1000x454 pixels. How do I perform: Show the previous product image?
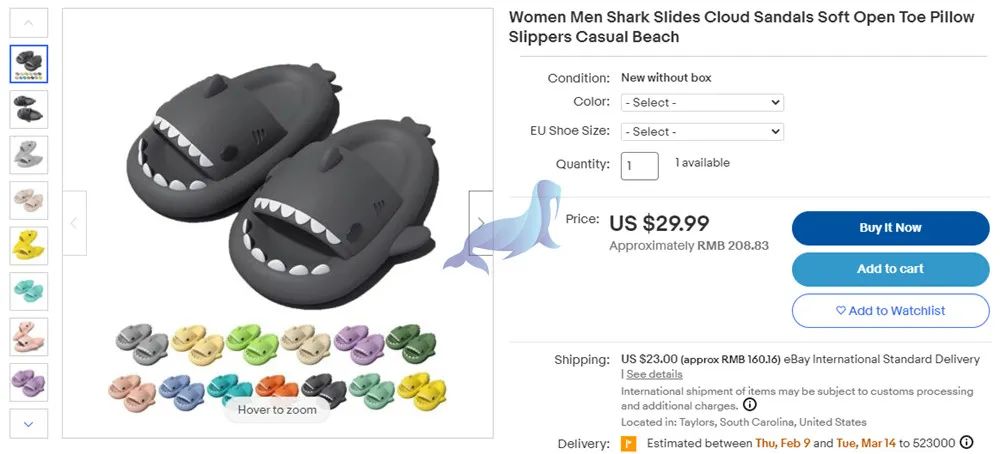coord(73,223)
